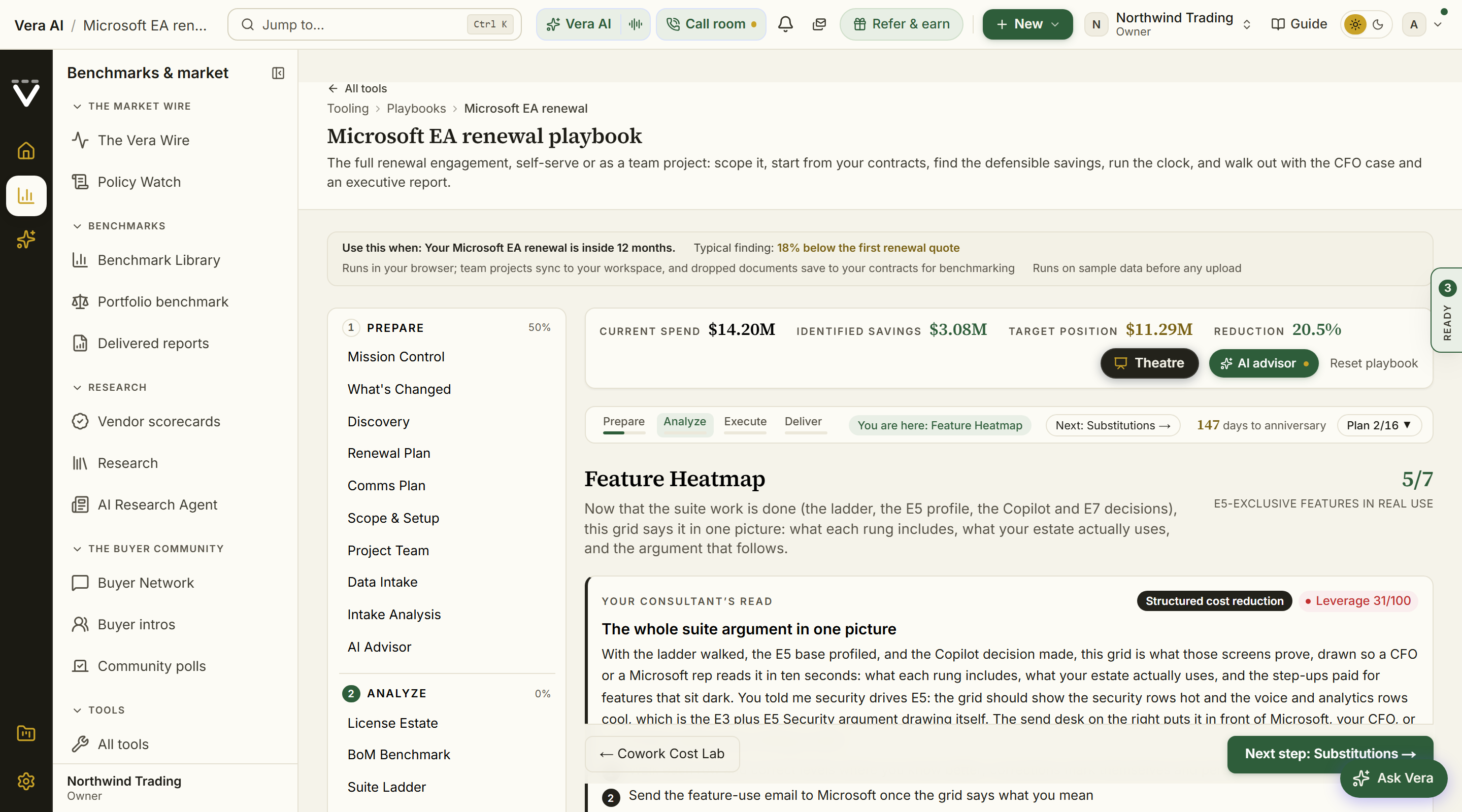Open Buyer intros people icon
Screen dimensions: 1462x812
click(80, 625)
